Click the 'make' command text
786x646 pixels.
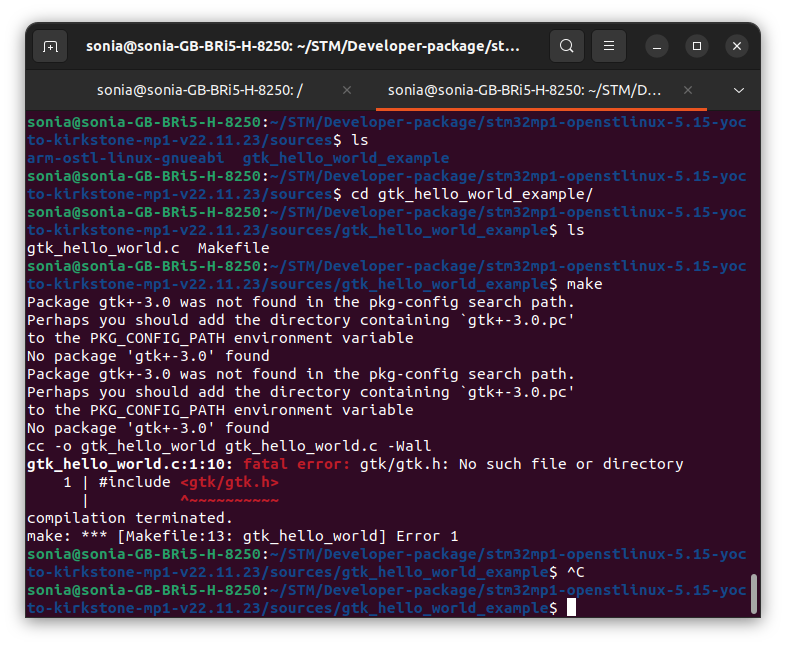click(584, 284)
